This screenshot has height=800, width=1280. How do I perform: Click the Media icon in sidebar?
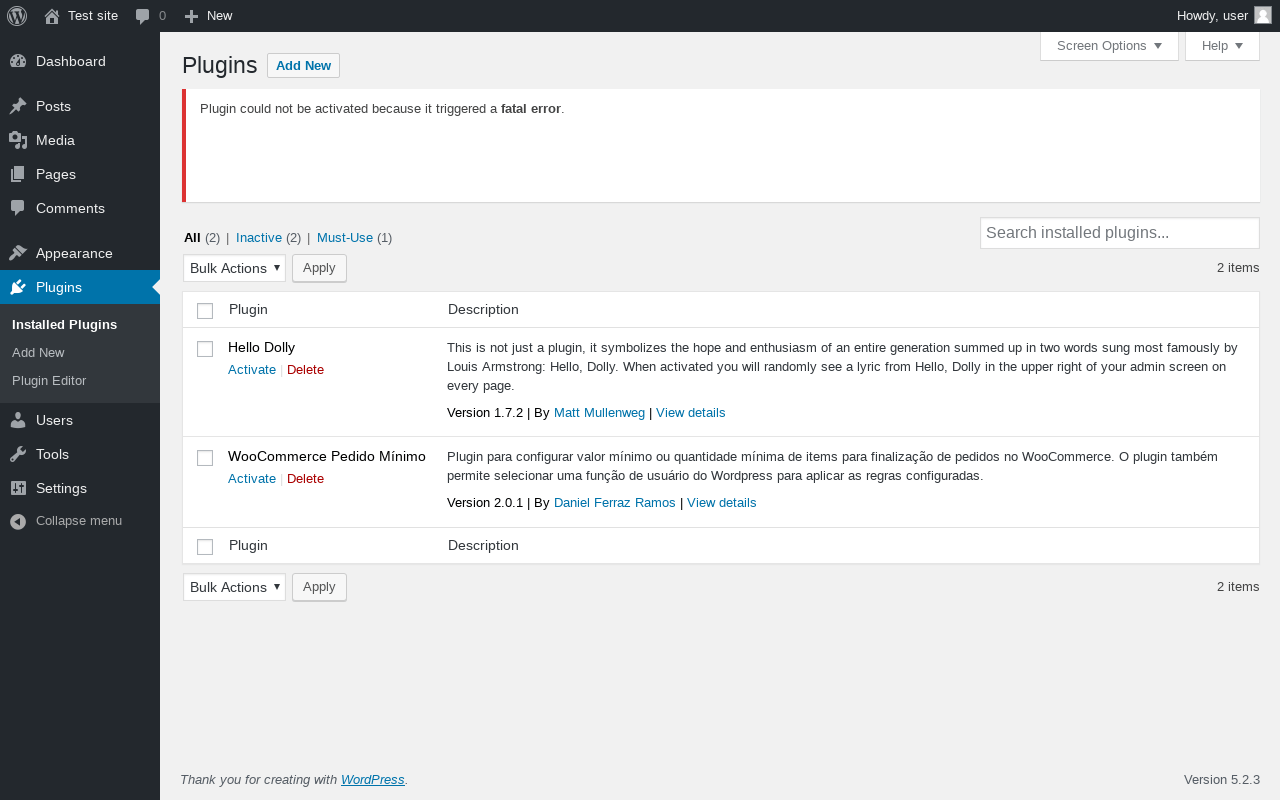pos(18,140)
